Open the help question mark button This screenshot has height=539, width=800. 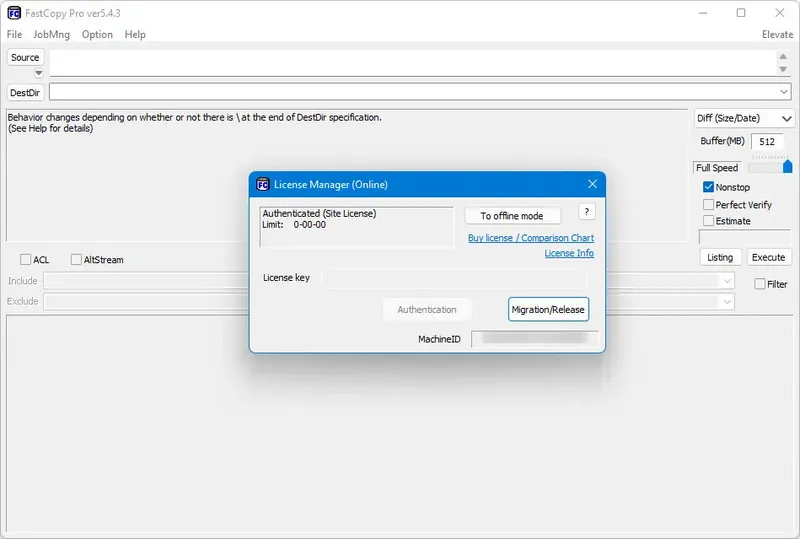click(x=587, y=211)
